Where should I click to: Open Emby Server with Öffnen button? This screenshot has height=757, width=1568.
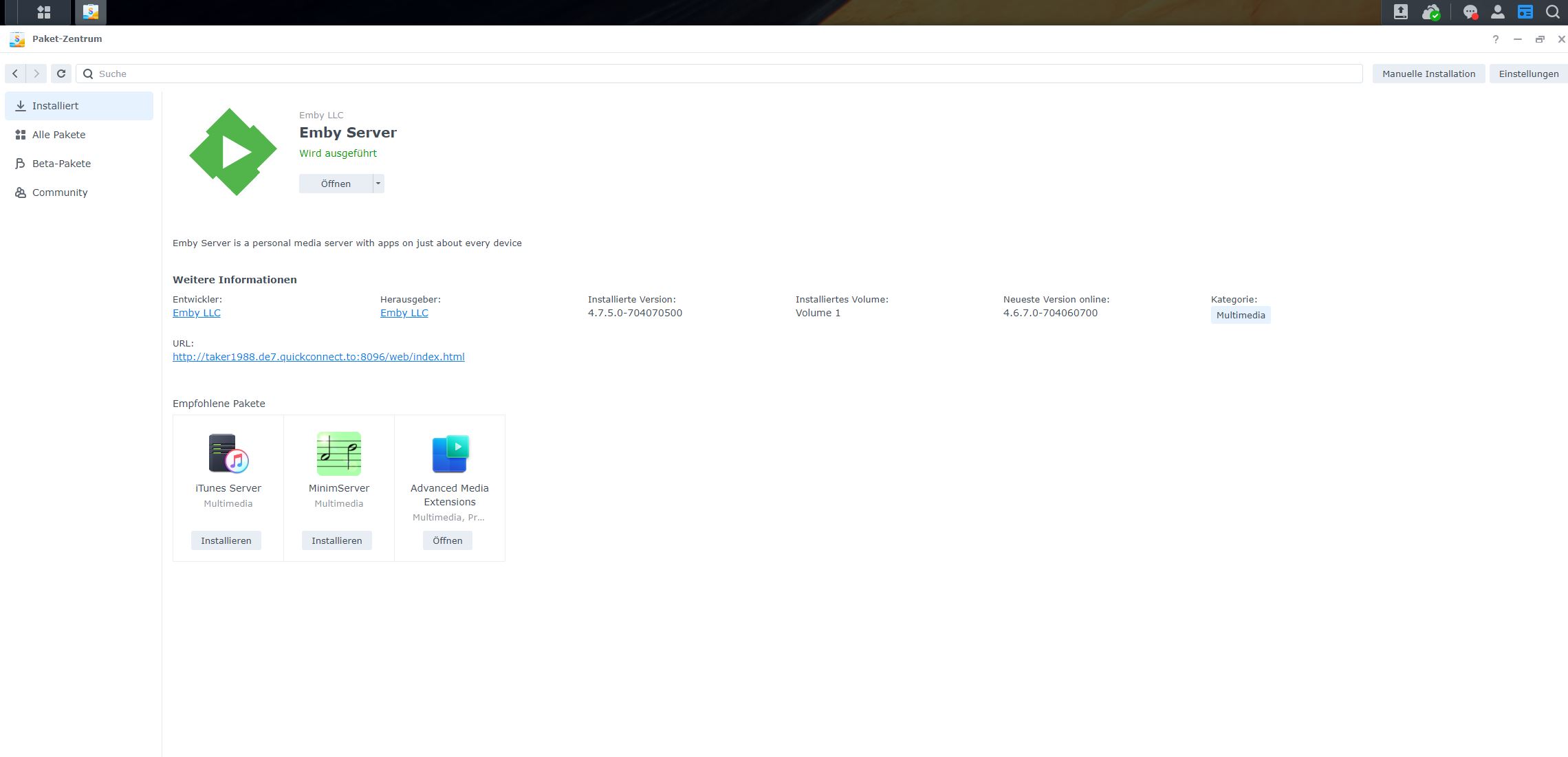point(336,184)
